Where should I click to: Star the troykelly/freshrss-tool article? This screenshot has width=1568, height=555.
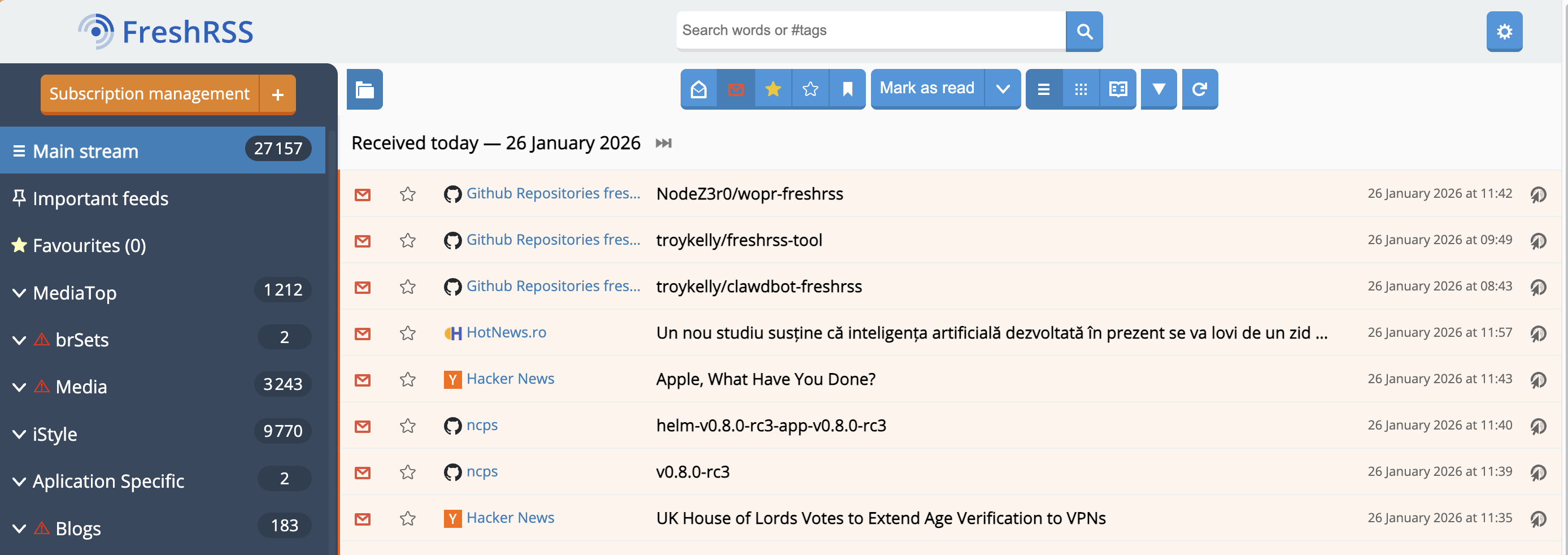pyautogui.click(x=408, y=241)
